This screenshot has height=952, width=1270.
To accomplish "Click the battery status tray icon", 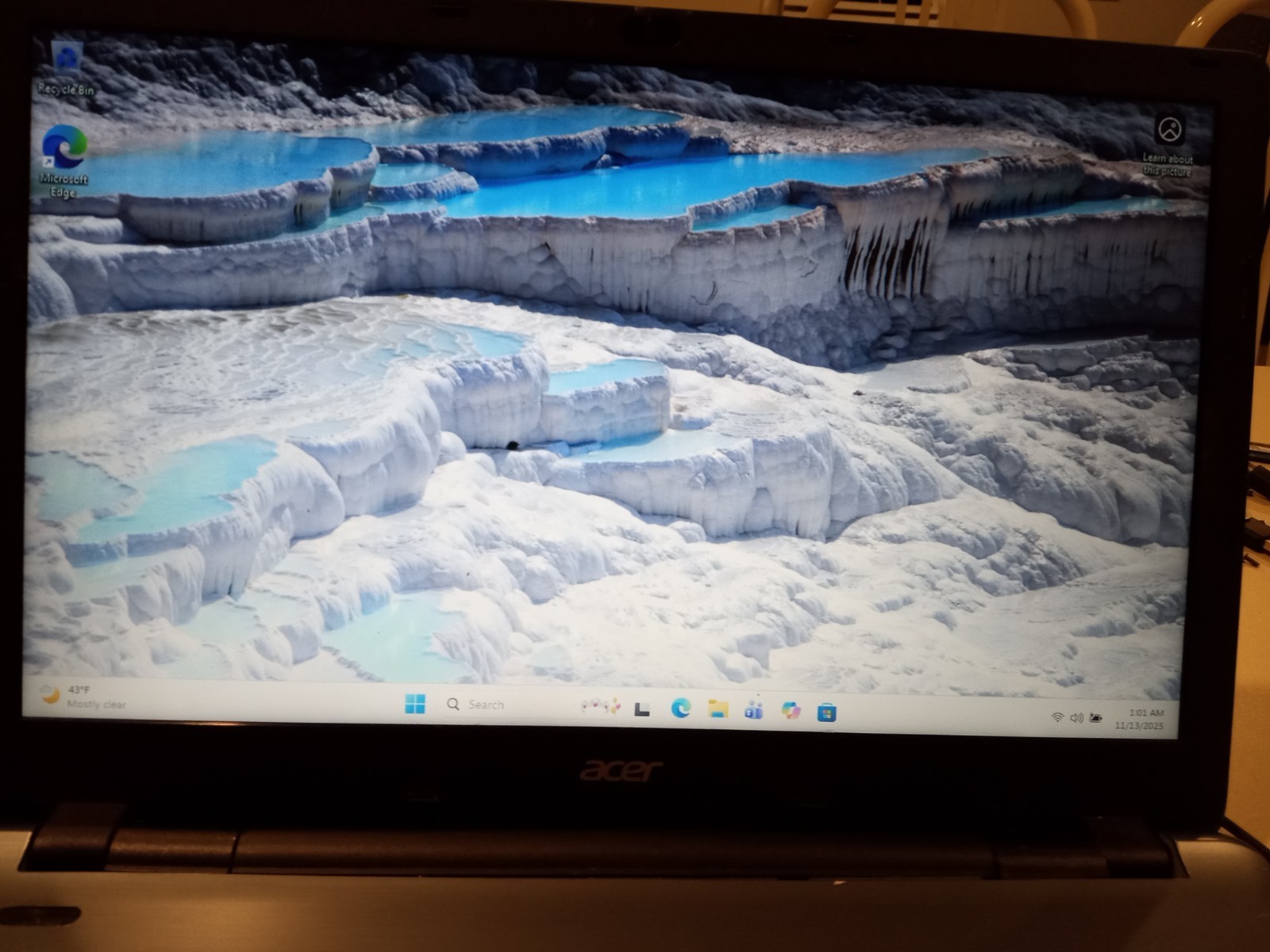I will (1096, 719).
